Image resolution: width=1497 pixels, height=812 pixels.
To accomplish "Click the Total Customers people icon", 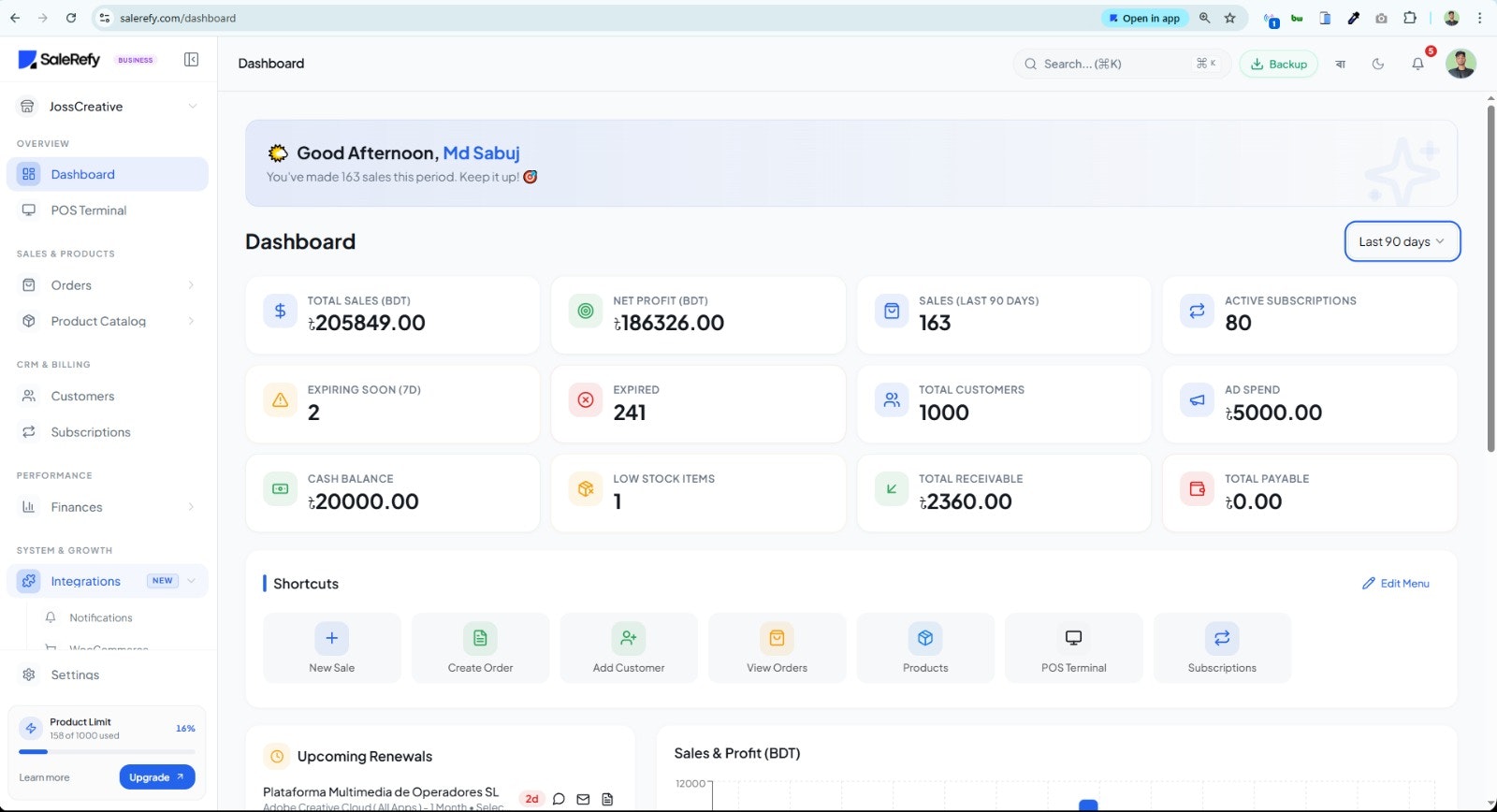I will tap(892, 399).
